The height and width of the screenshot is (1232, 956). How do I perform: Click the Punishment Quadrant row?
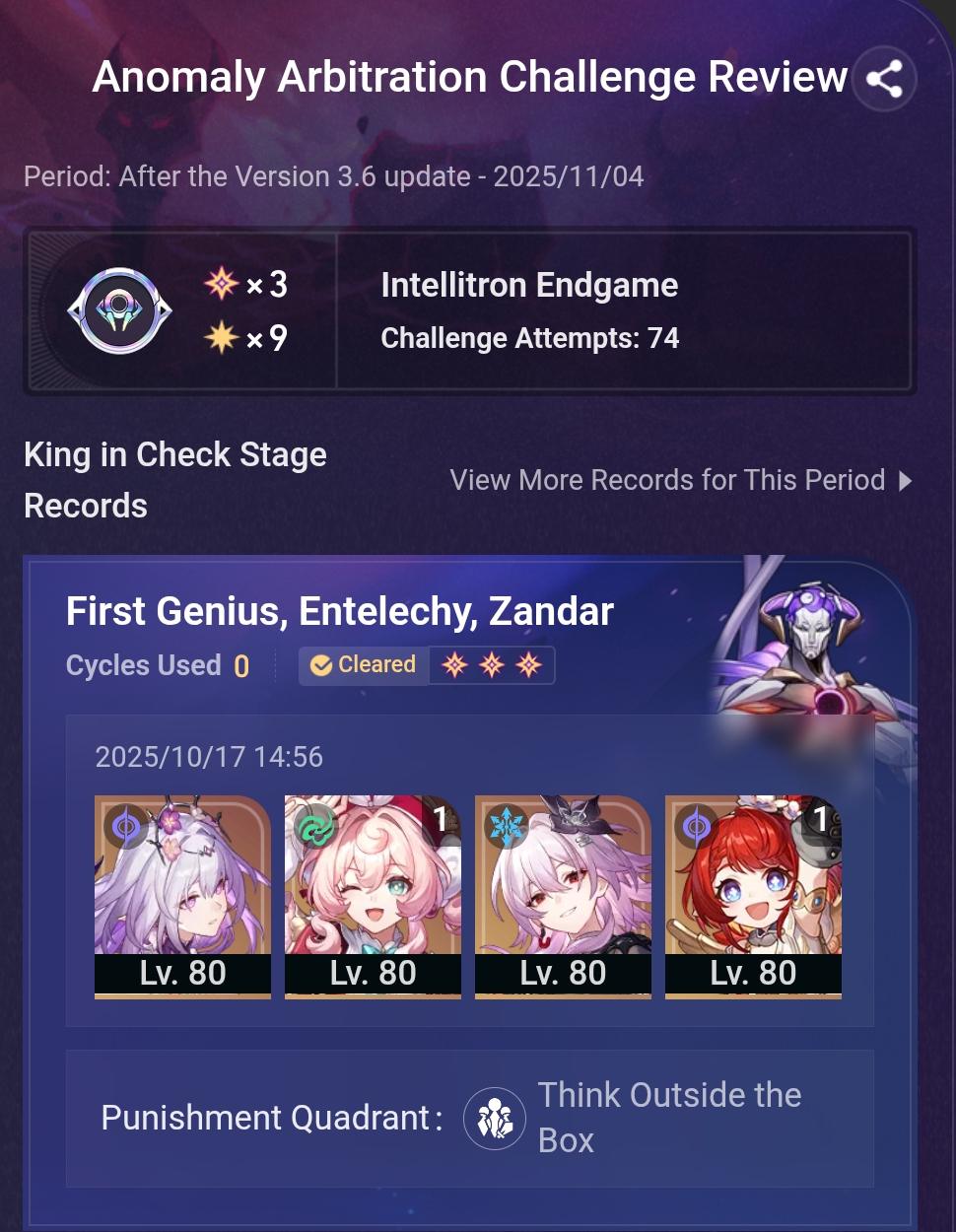tap(470, 1119)
